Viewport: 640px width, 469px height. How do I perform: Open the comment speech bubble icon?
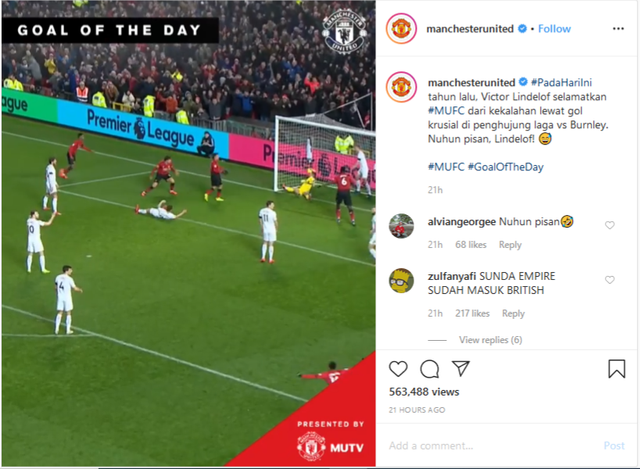(x=429, y=369)
